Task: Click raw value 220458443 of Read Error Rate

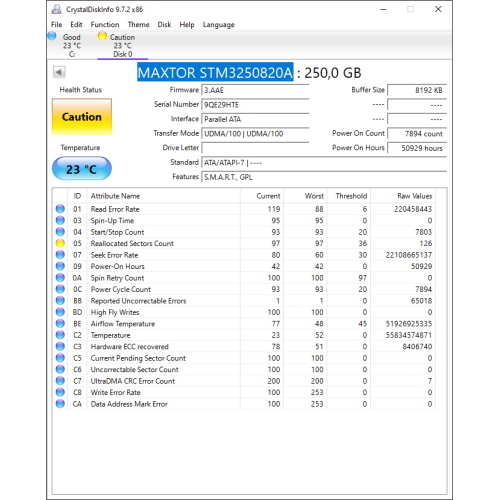Action: [413, 209]
